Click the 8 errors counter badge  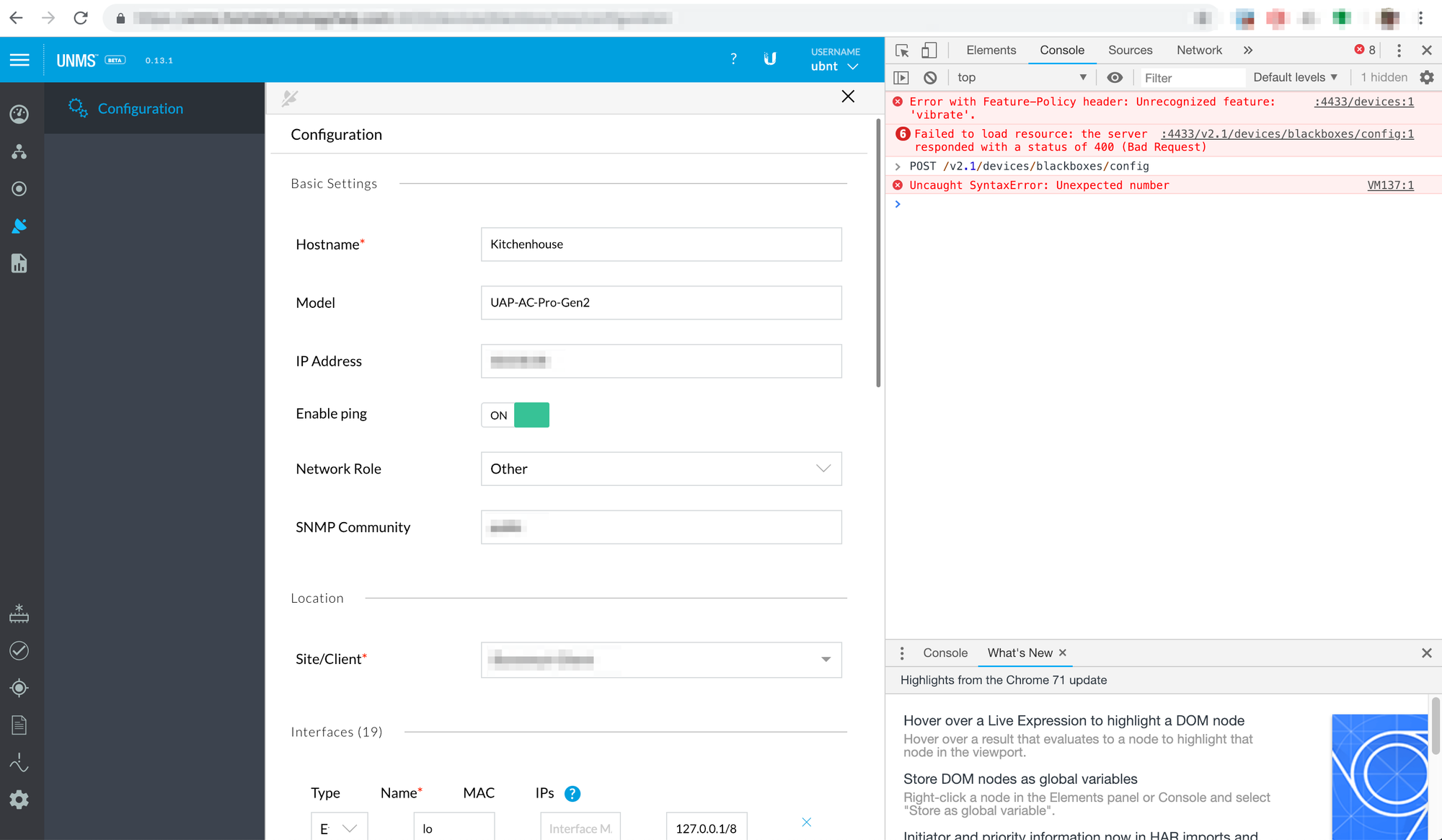click(x=1364, y=50)
